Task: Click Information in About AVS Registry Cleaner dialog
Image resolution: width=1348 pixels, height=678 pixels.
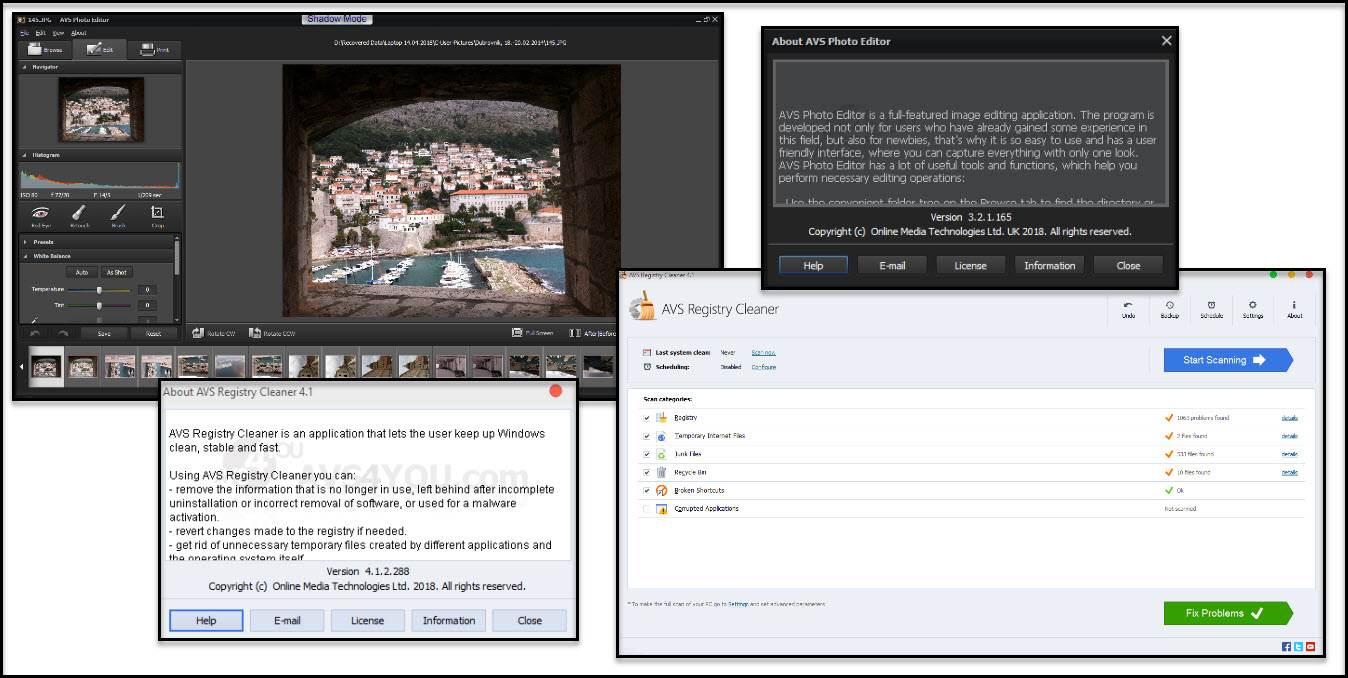Action: (449, 620)
